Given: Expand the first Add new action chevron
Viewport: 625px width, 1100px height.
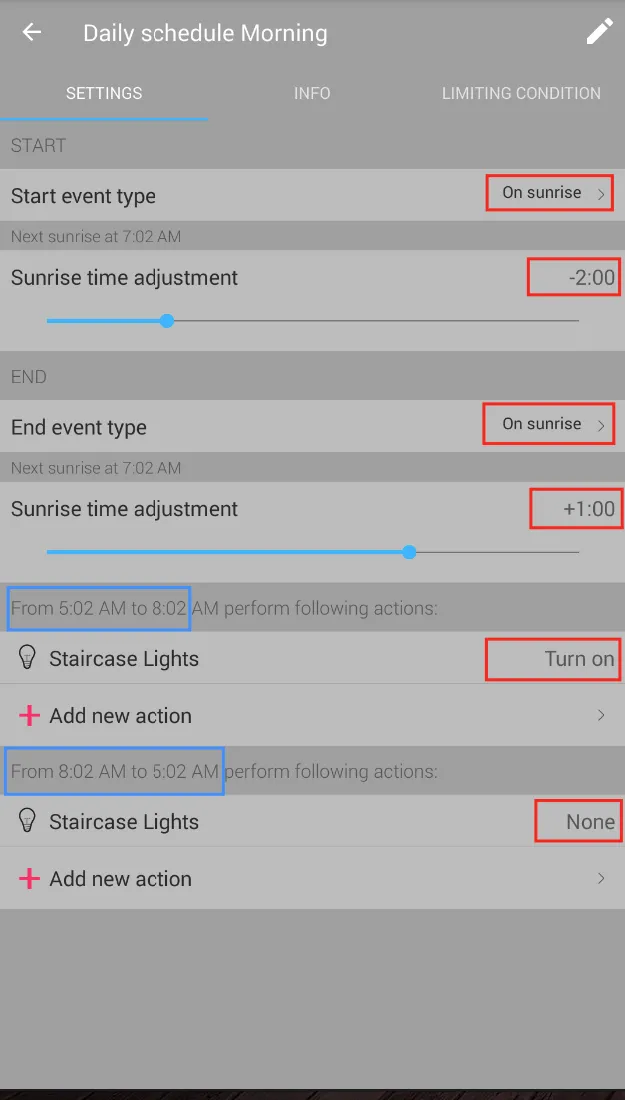Looking at the screenshot, I should (601, 715).
